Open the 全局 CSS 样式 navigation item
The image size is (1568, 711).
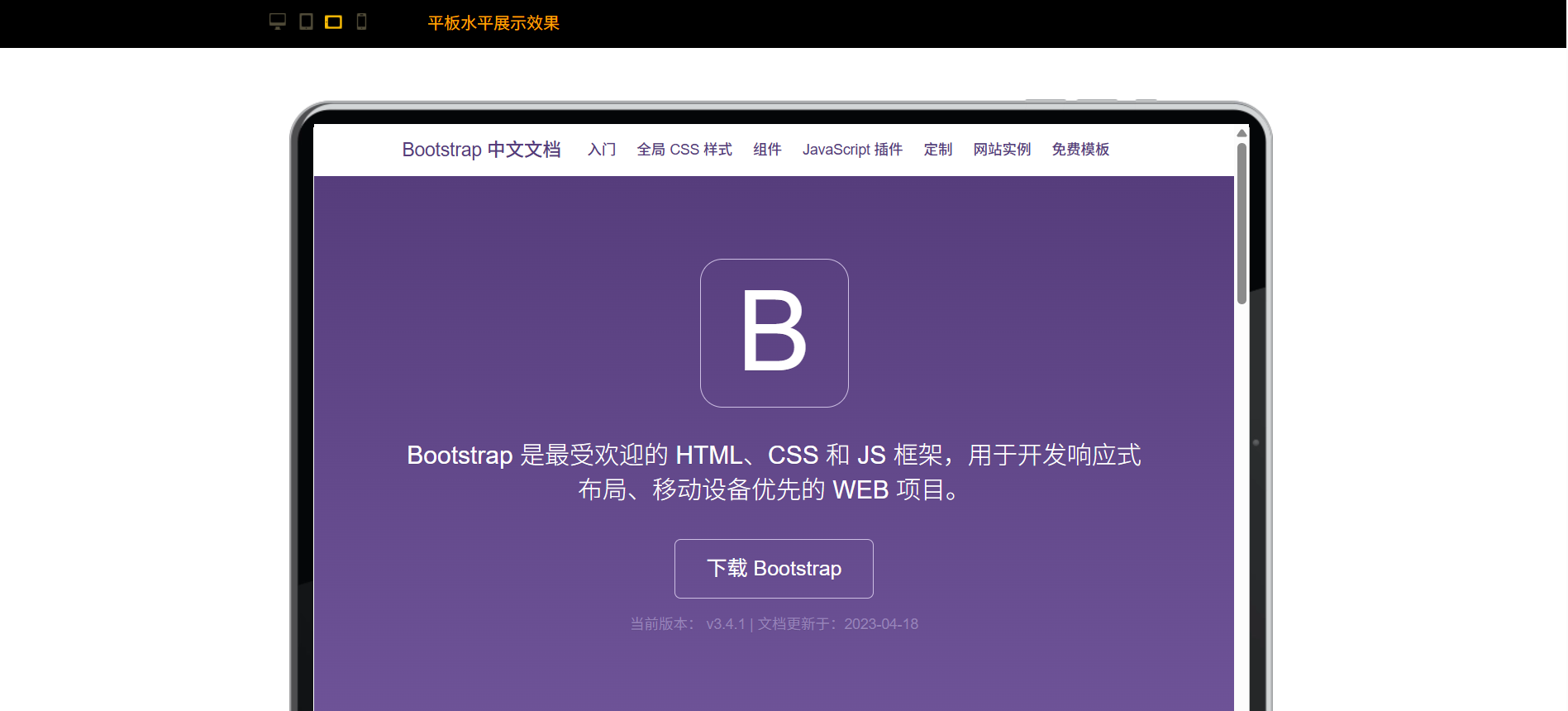pos(684,150)
